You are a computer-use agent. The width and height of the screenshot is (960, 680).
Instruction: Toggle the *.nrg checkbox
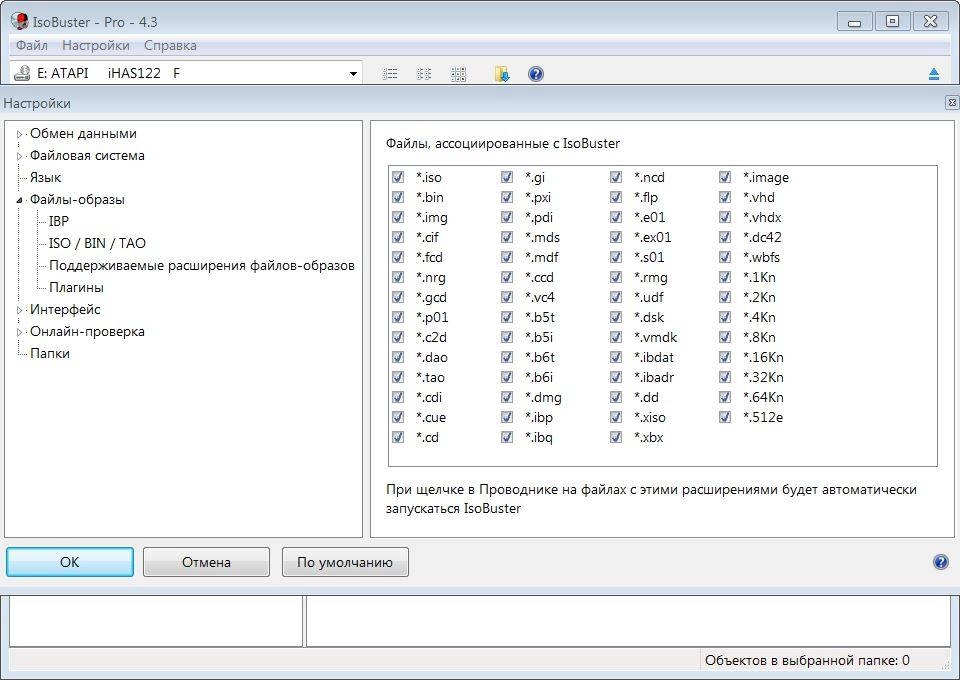398,277
